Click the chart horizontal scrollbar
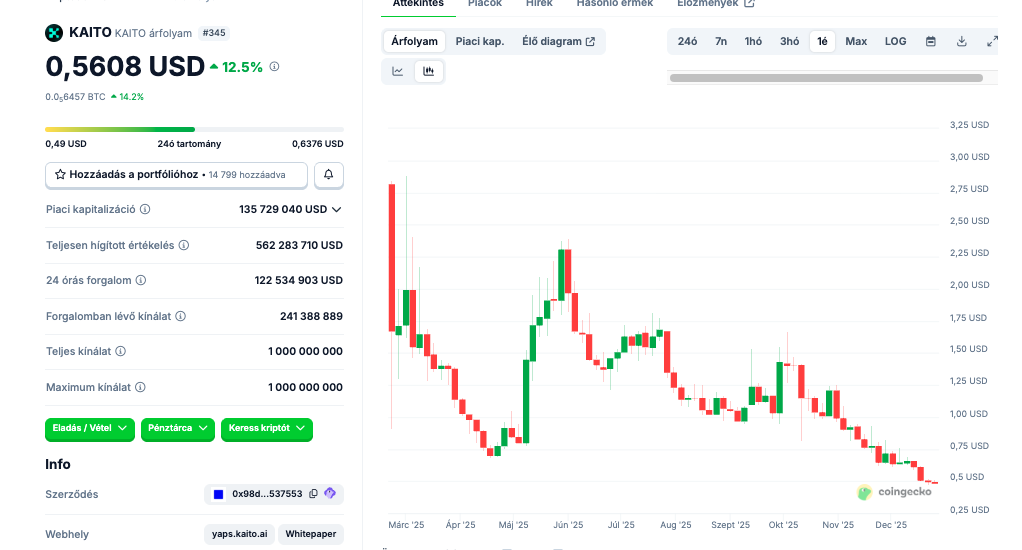 pos(826,77)
